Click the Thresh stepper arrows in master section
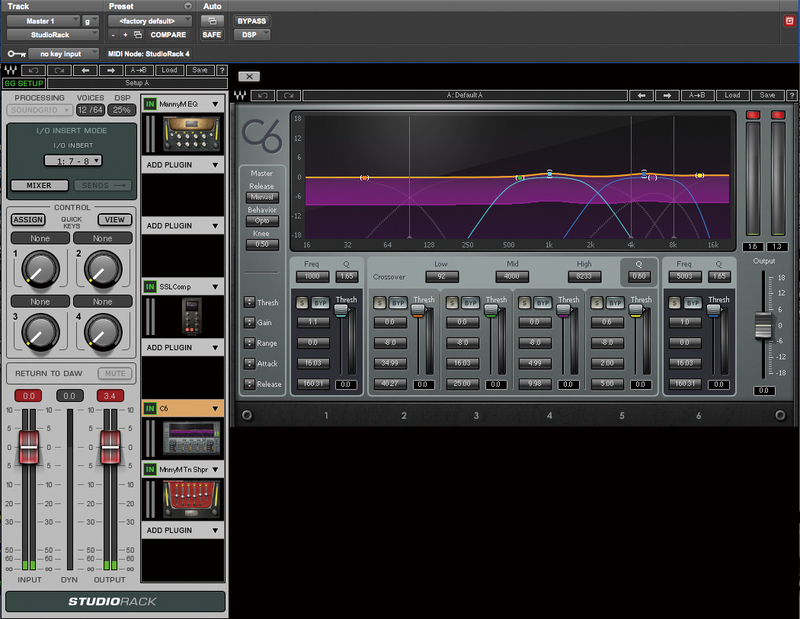 [x=249, y=302]
